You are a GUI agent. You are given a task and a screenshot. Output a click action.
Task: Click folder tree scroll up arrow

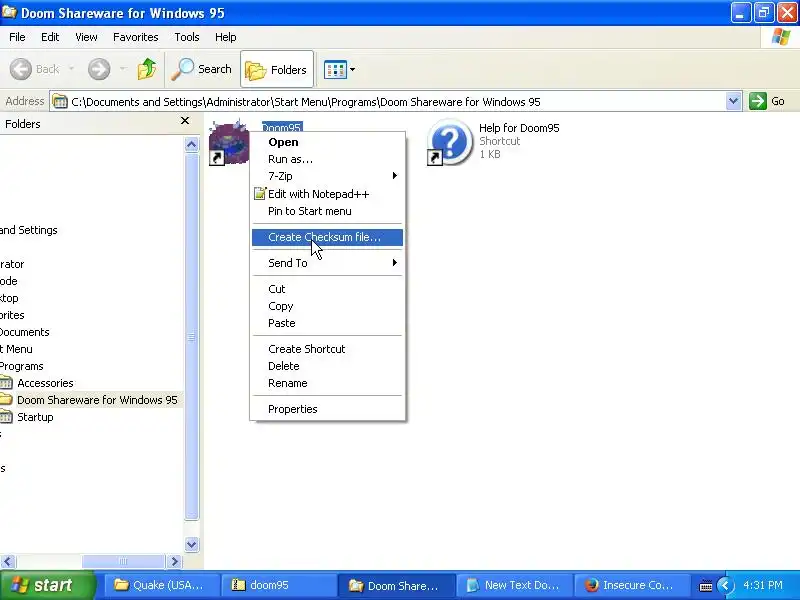(191, 145)
